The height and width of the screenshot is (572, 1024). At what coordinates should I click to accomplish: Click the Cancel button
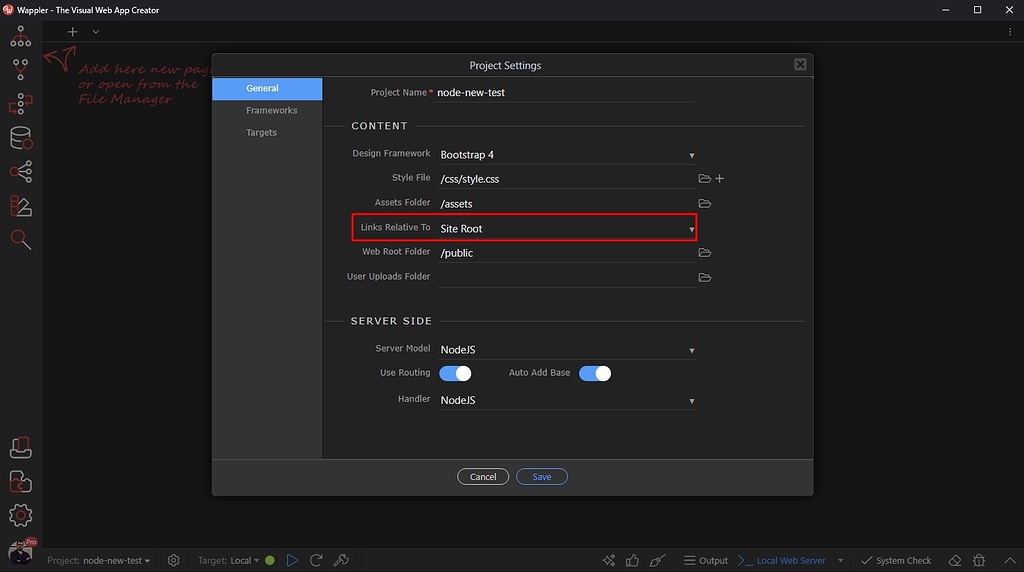click(x=483, y=477)
